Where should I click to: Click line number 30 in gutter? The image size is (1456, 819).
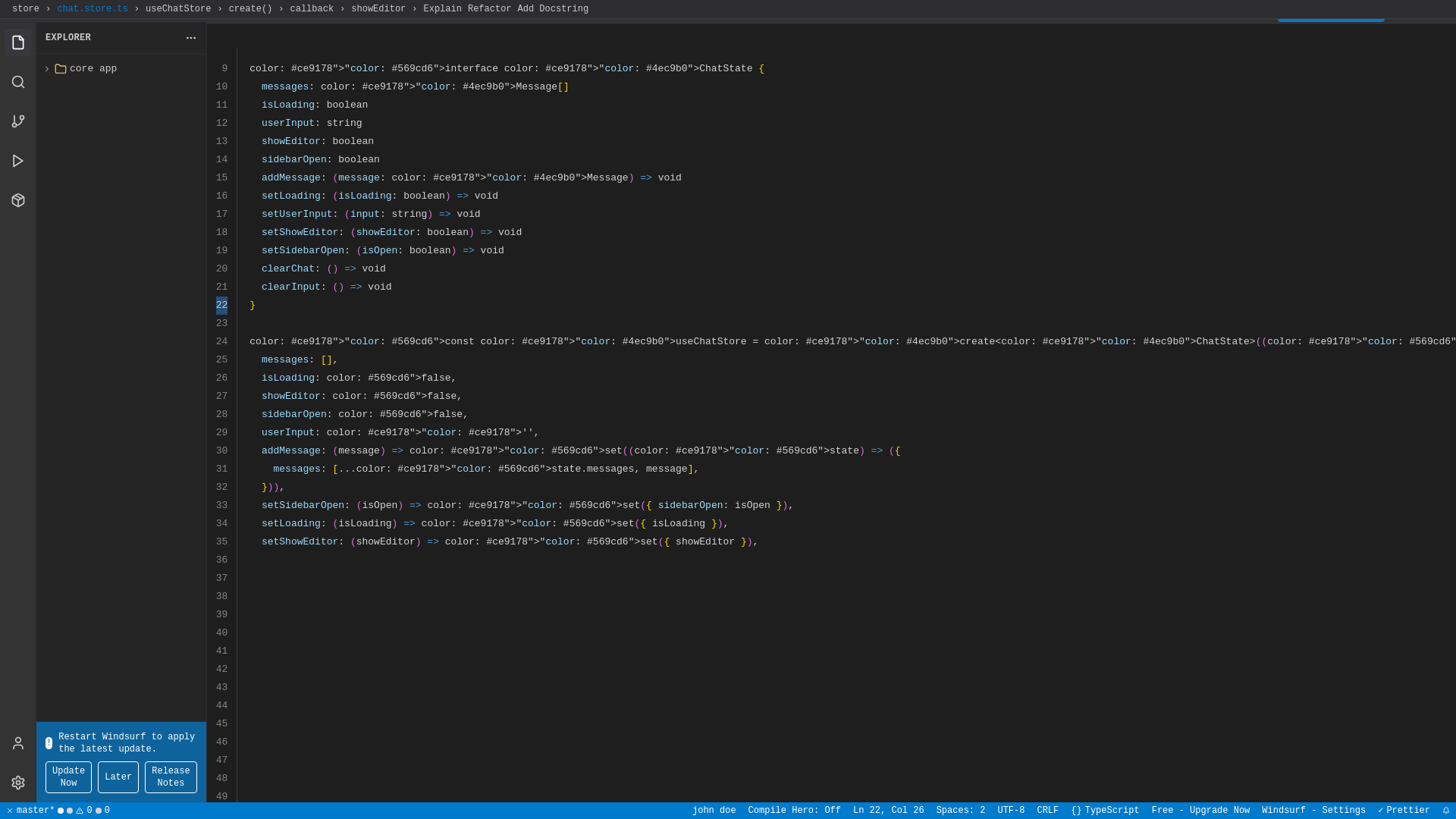[221, 451]
